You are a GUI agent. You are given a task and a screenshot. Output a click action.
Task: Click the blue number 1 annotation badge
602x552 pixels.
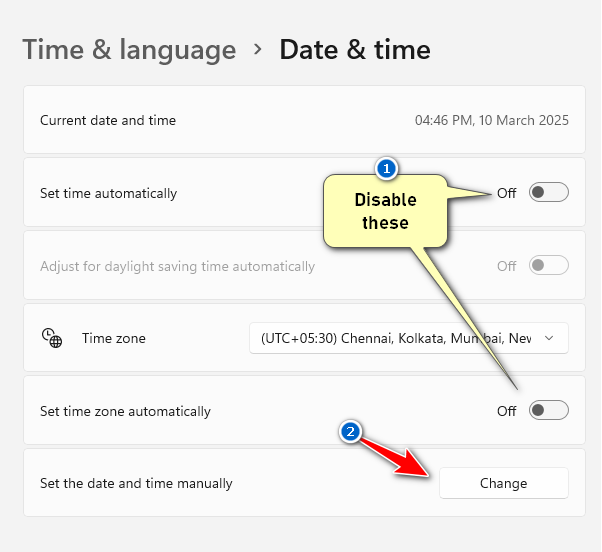tap(385, 168)
